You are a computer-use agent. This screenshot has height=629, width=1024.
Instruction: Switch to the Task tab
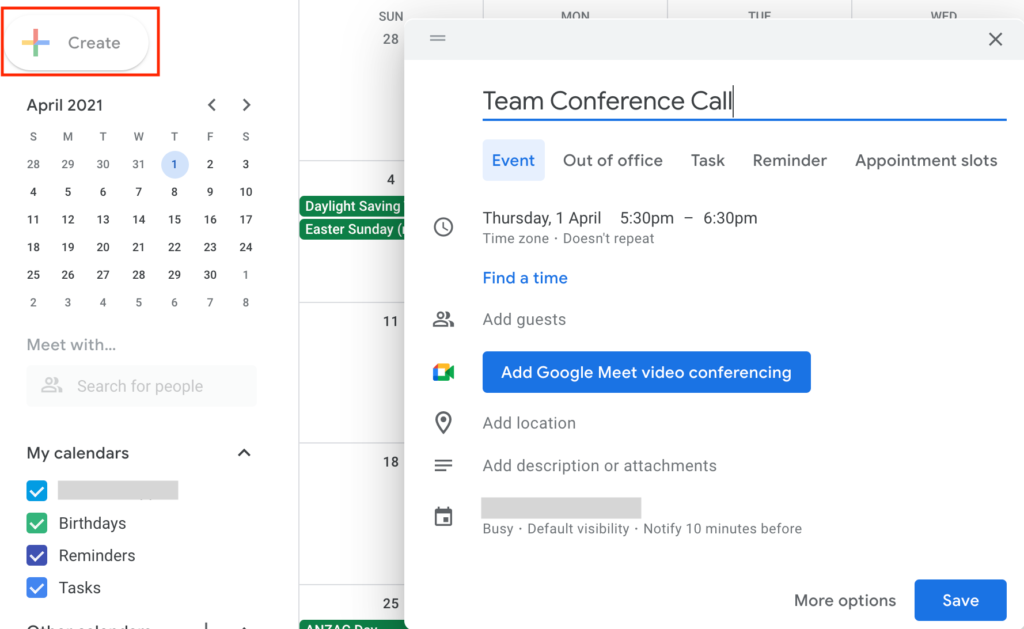pos(708,160)
